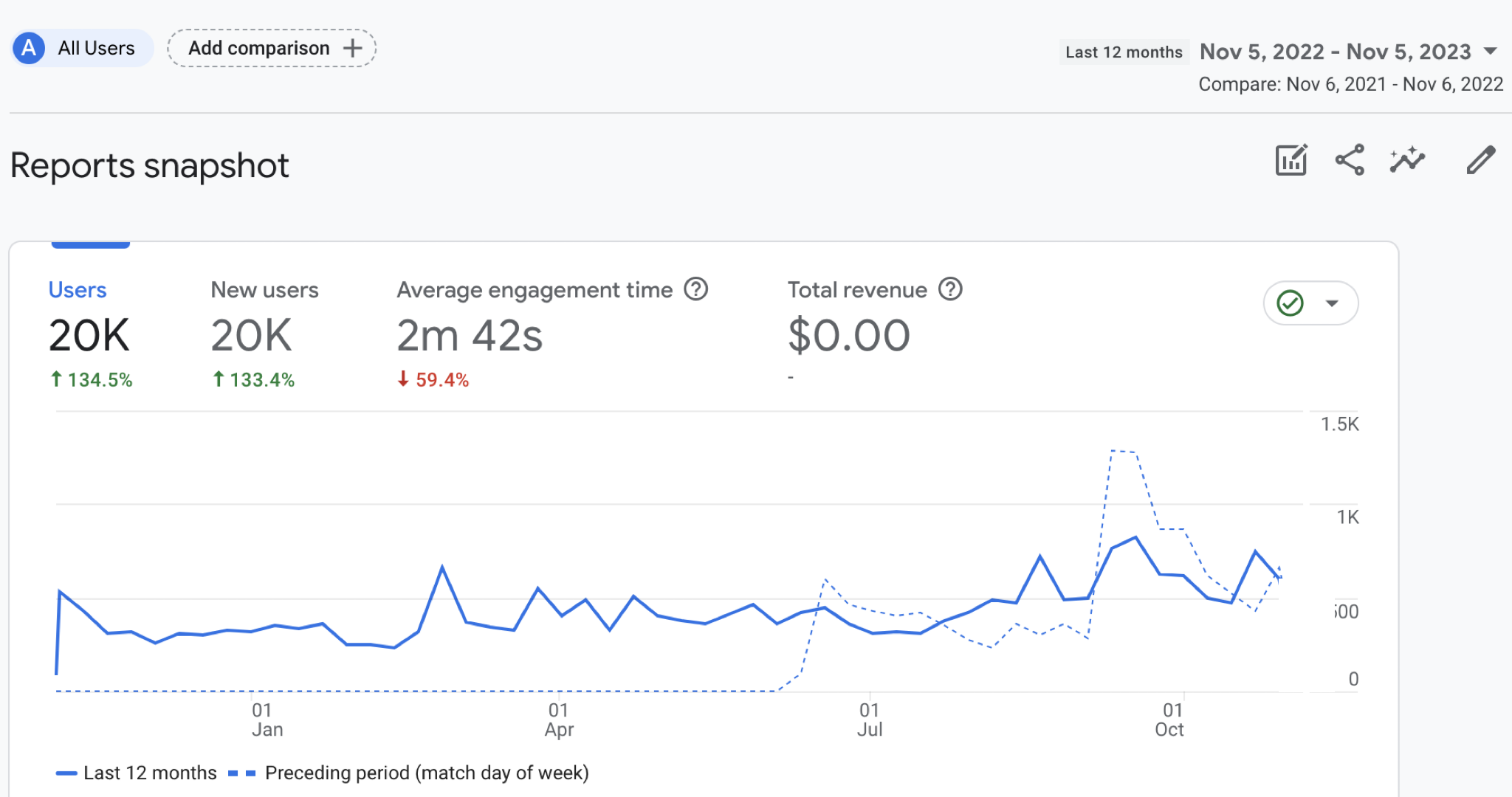Open the data quality status dropdown arrow
Viewport: 1512px width, 797px height.
click(x=1332, y=303)
